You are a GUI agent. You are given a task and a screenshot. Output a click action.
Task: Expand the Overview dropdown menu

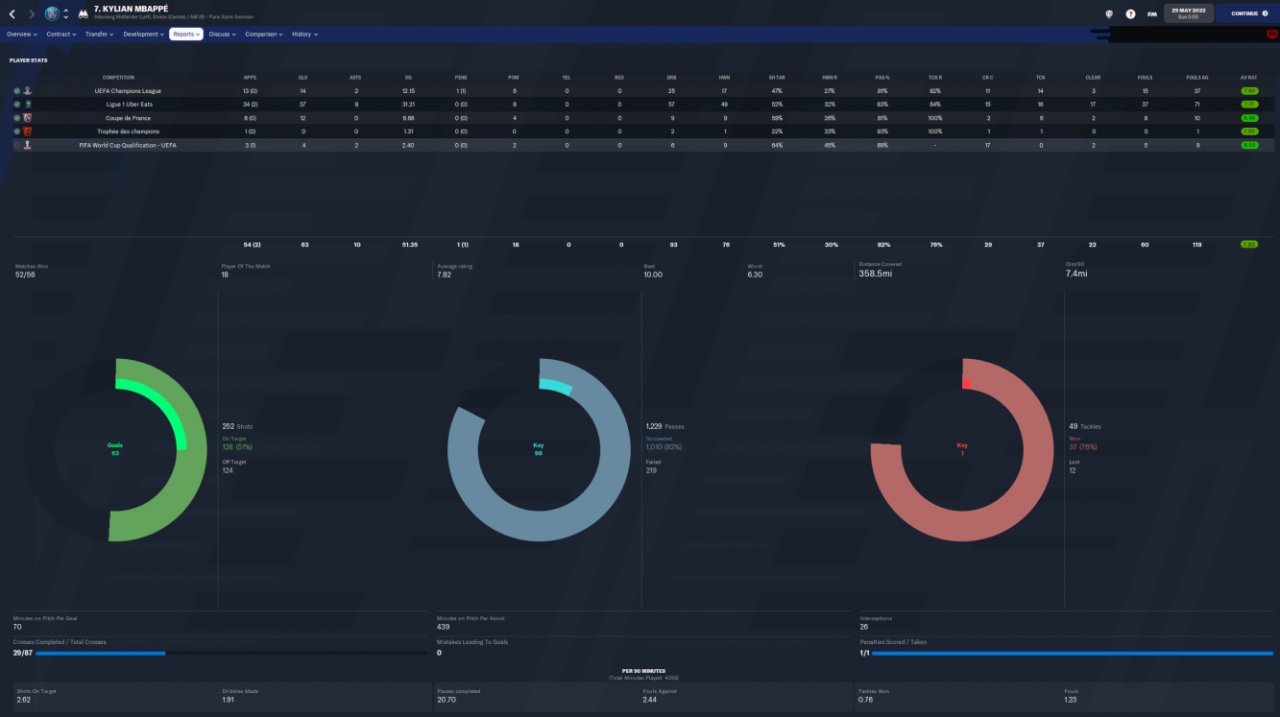click(x=22, y=34)
